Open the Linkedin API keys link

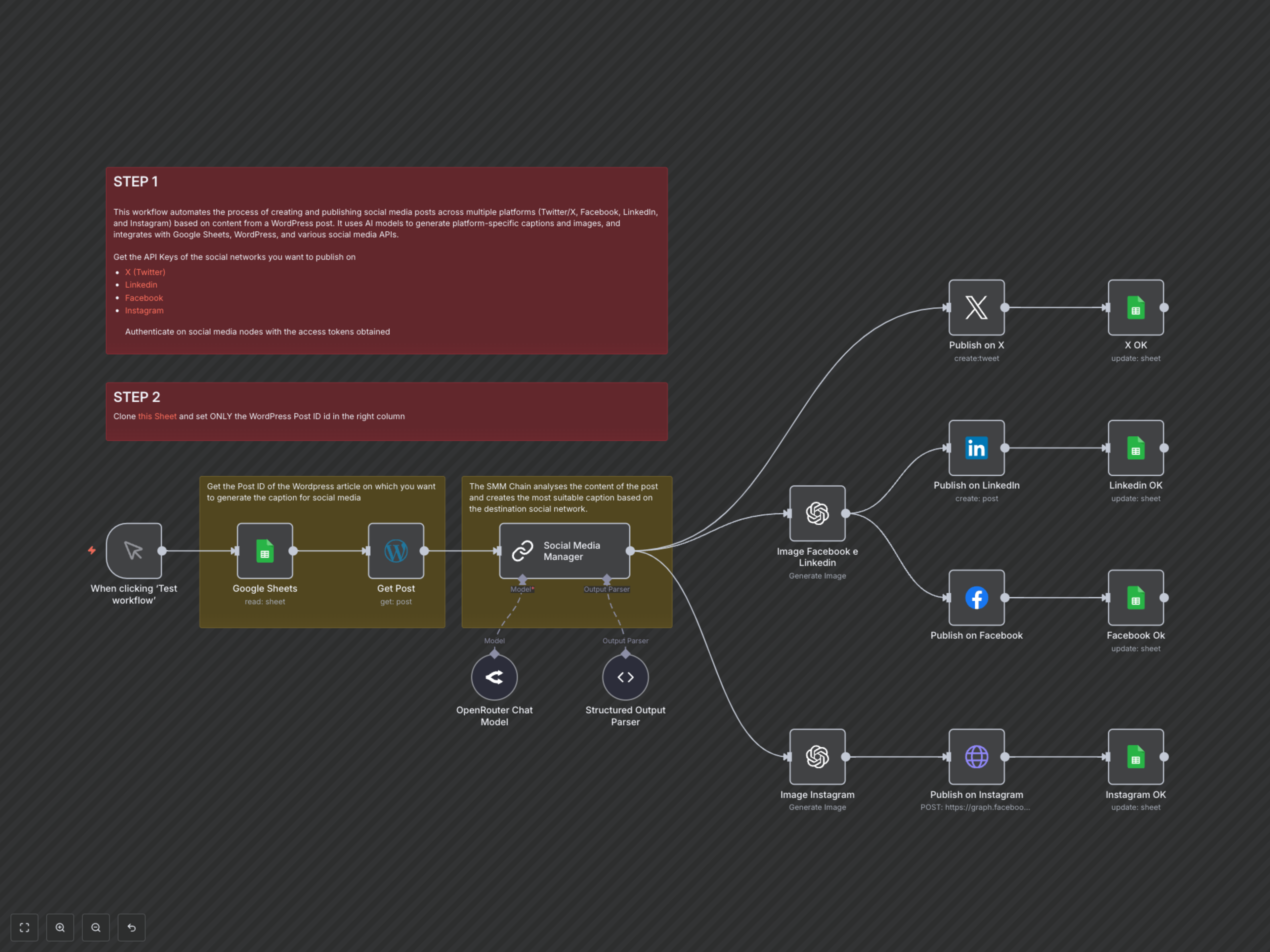point(141,285)
